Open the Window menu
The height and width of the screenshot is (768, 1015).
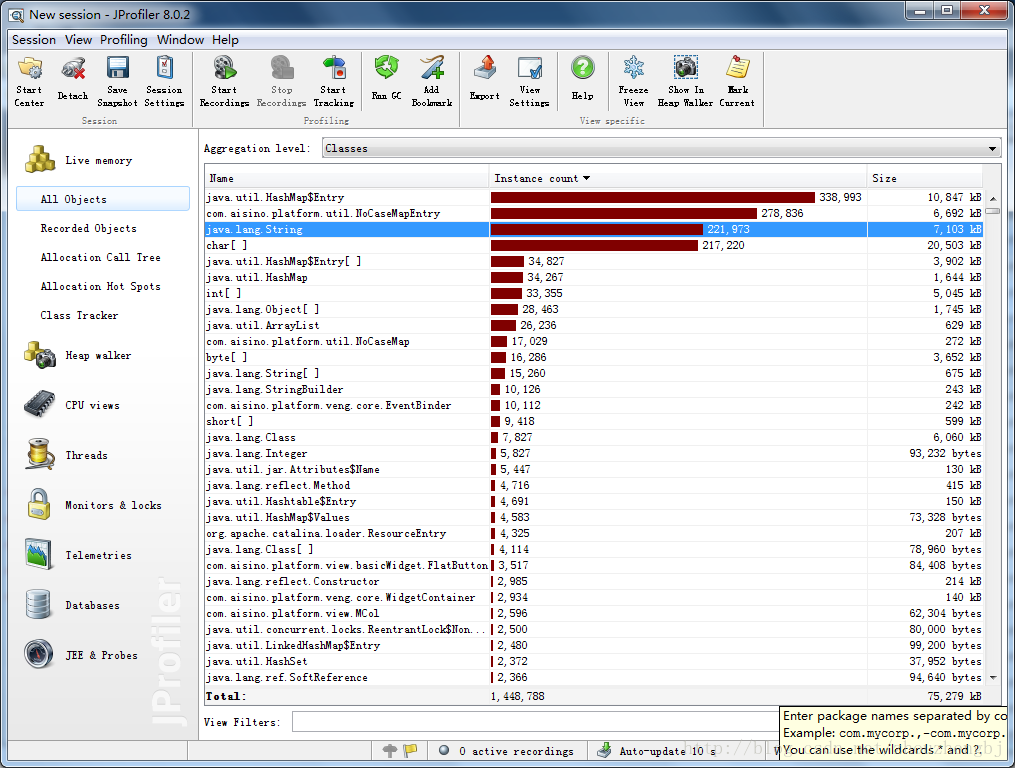tap(181, 40)
